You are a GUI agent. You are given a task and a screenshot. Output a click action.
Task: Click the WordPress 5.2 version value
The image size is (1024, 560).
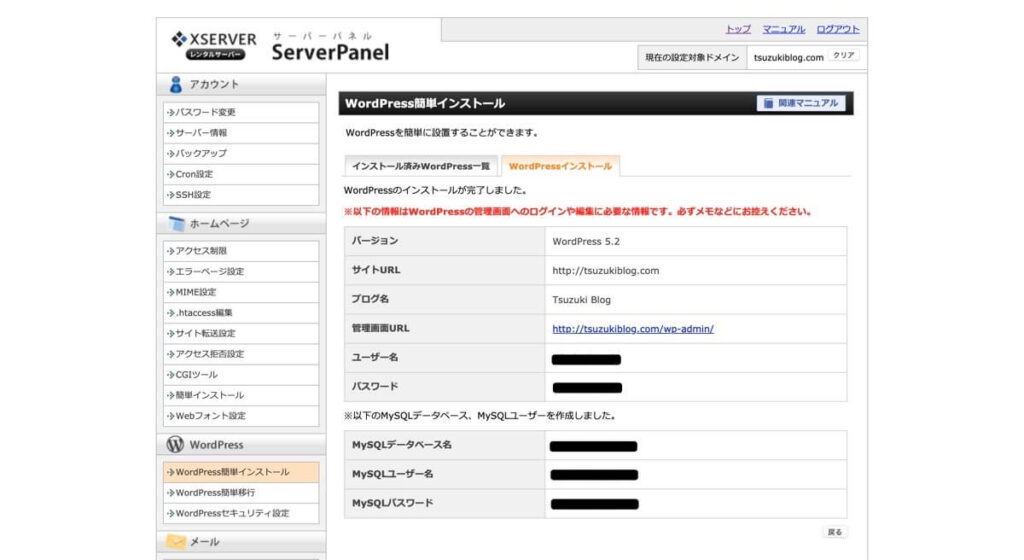[x=586, y=241]
